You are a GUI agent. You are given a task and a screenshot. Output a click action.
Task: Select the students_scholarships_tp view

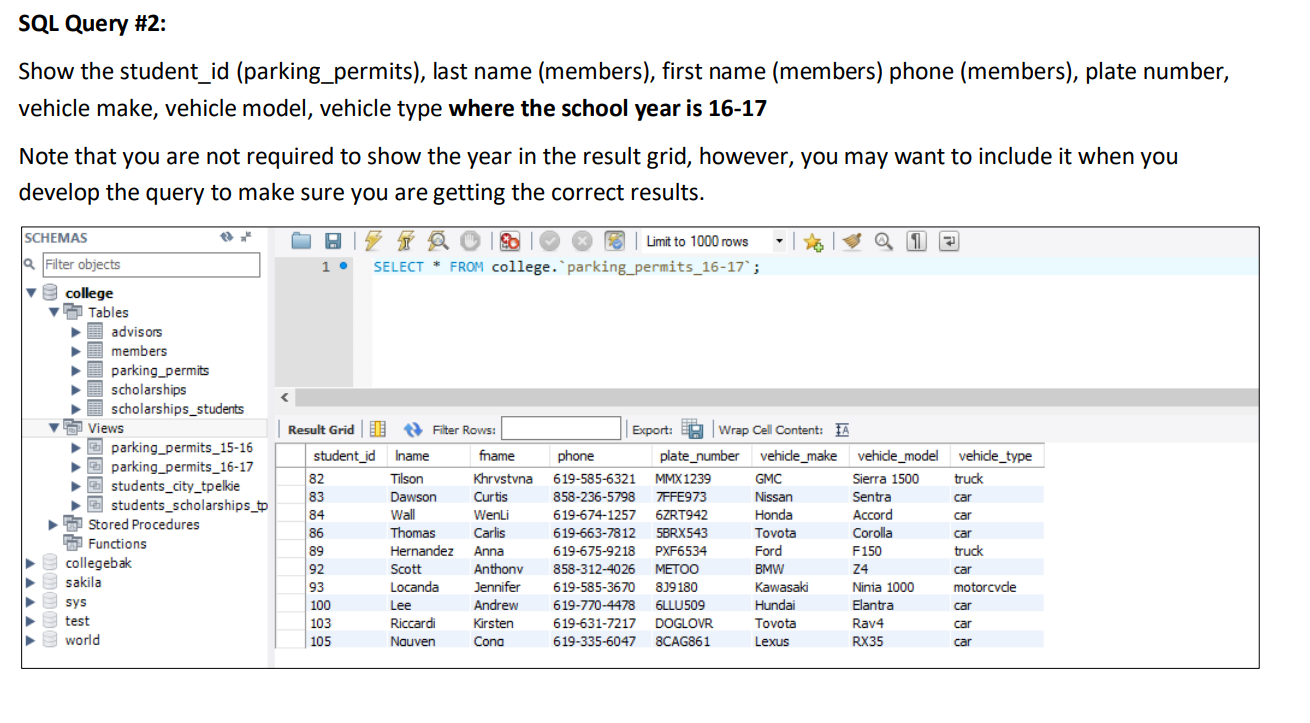click(189, 505)
